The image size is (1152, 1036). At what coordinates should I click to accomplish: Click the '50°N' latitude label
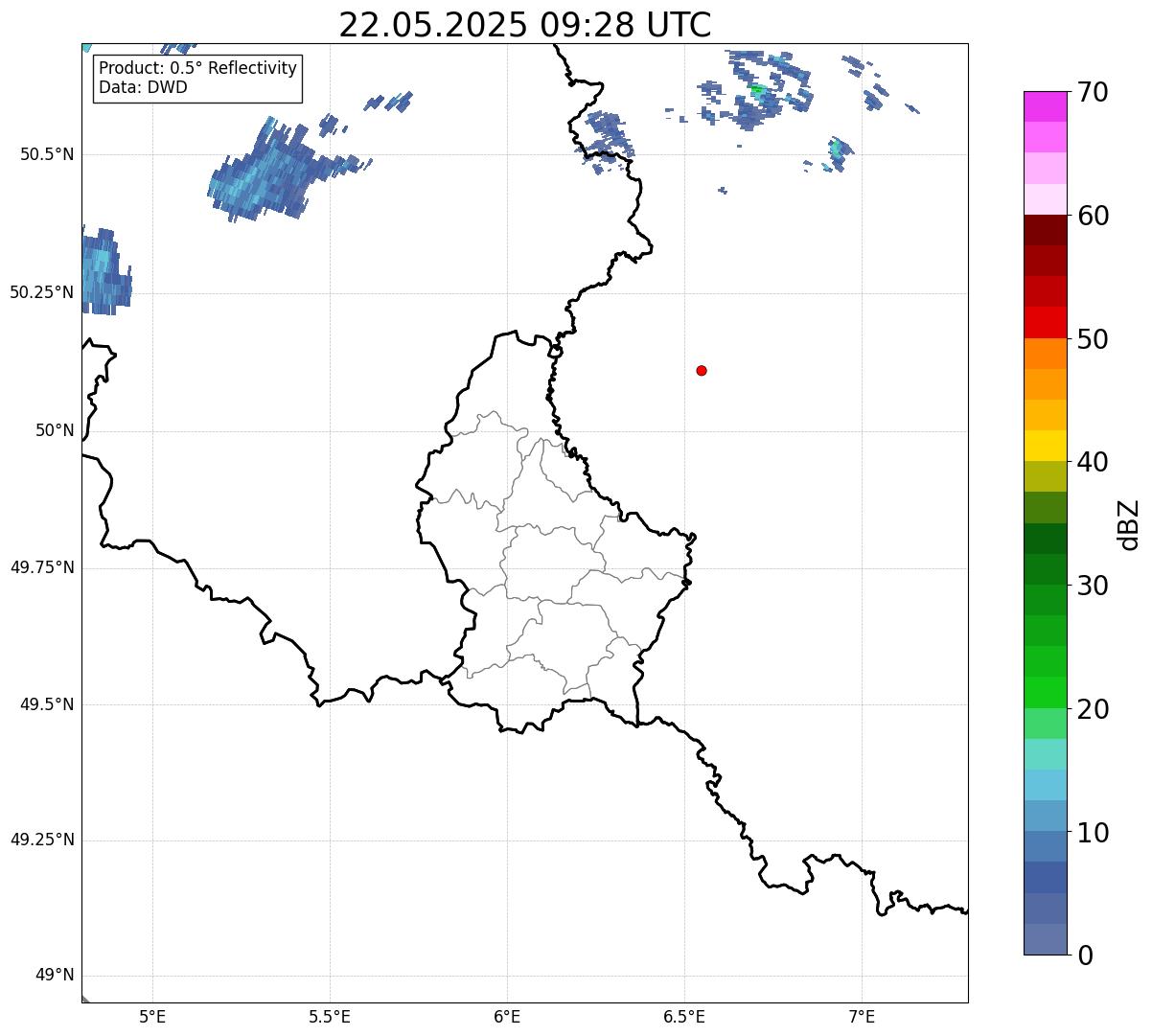pos(55,431)
